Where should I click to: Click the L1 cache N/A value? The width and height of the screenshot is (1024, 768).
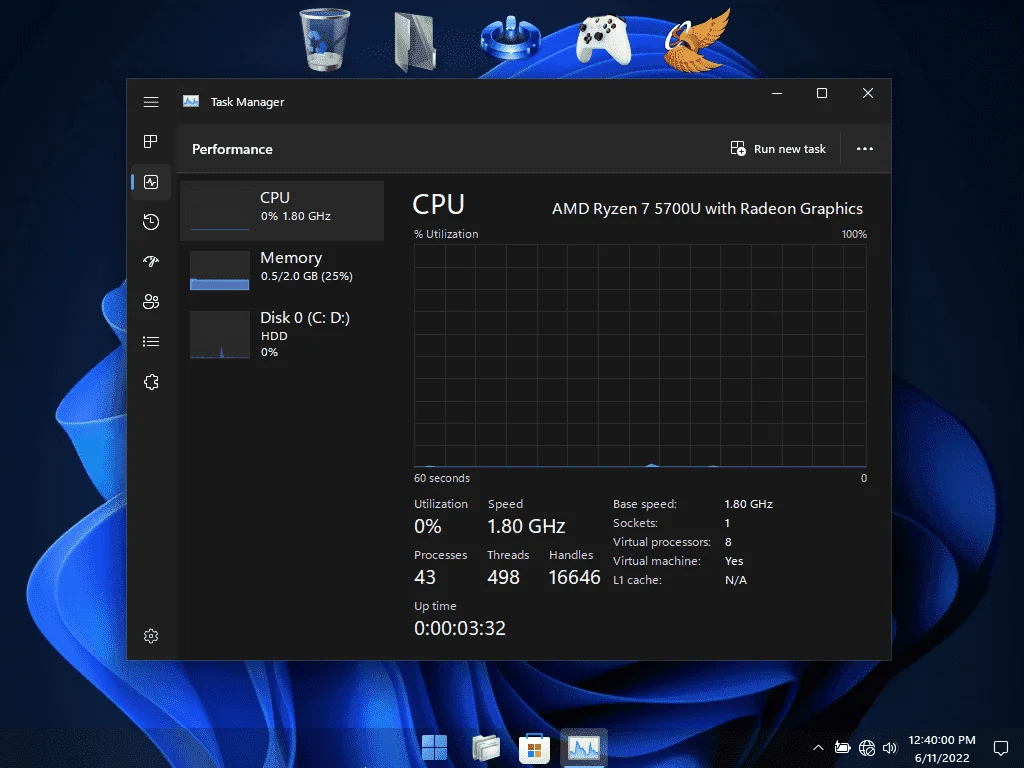tap(735, 580)
